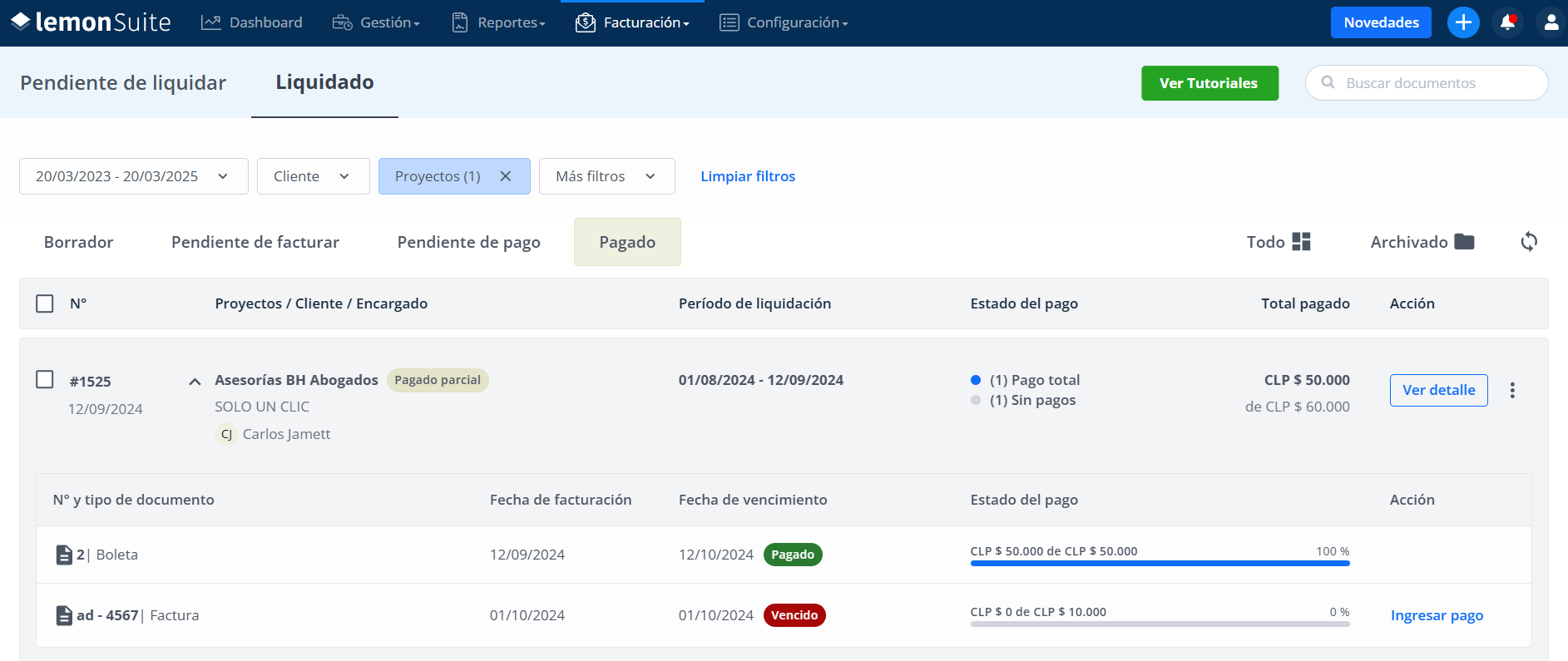Click the CJ avatar of Carlos Jamett
This screenshot has height=661, width=1568.
tap(226, 434)
